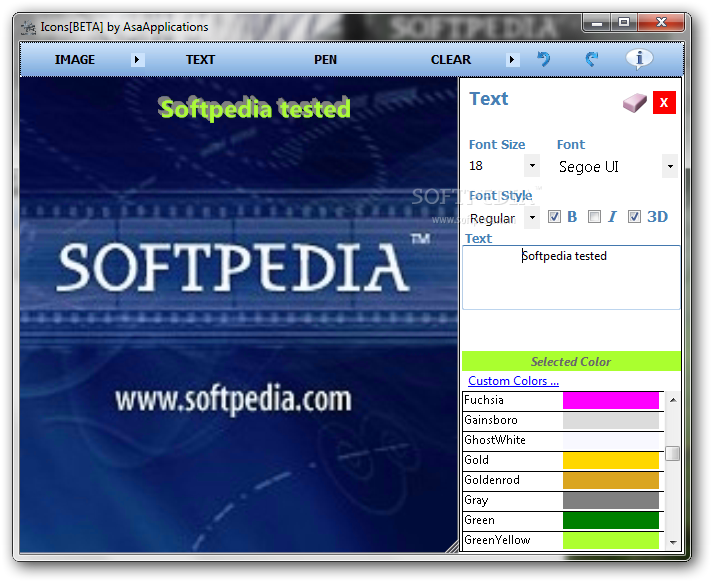Toggle the Bold checkbox
Viewport: 712px width, 582px height.
[x=554, y=217]
